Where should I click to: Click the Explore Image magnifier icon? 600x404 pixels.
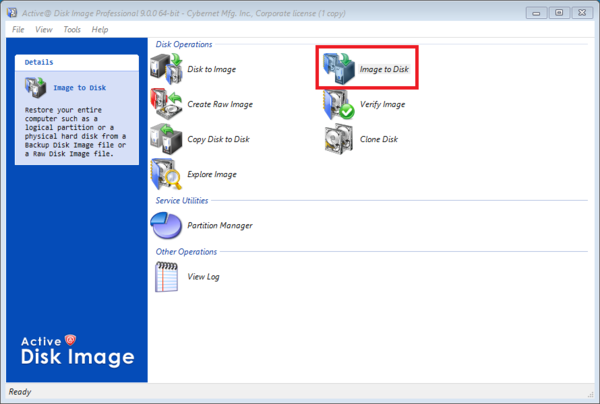pyautogui.click(x=166, y=174)
